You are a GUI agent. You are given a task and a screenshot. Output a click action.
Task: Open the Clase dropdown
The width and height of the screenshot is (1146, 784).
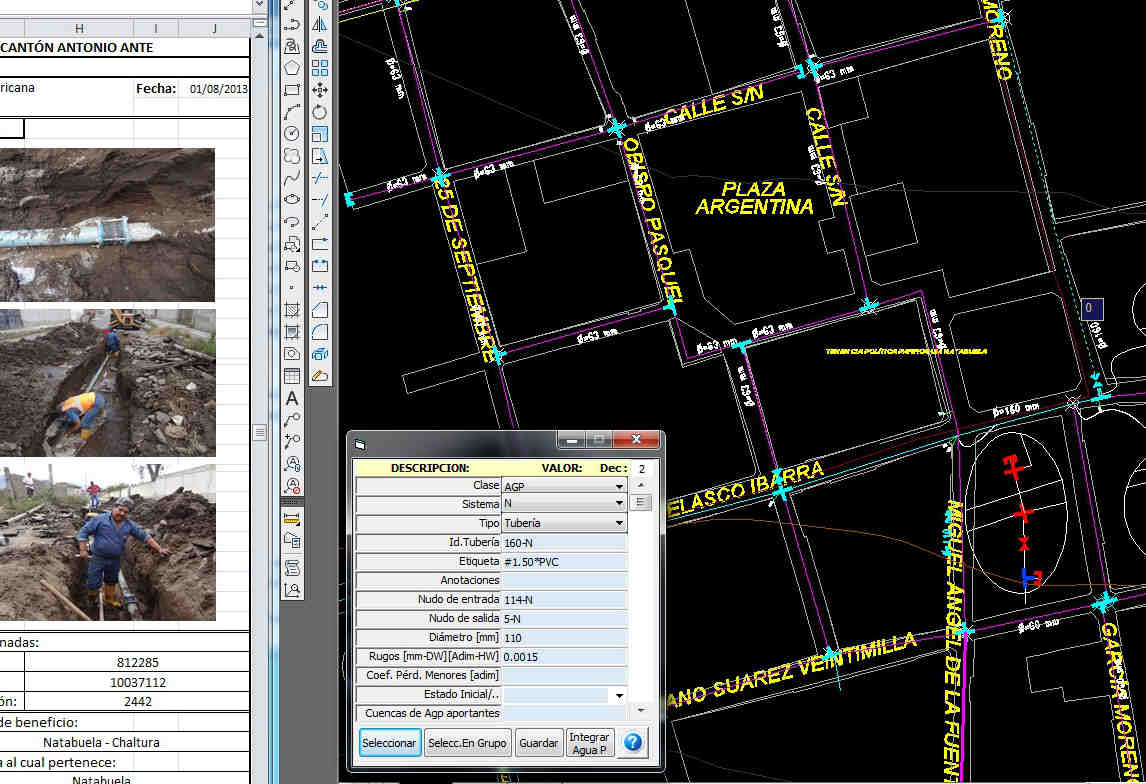pyautogui.click(x=620, y=485)
